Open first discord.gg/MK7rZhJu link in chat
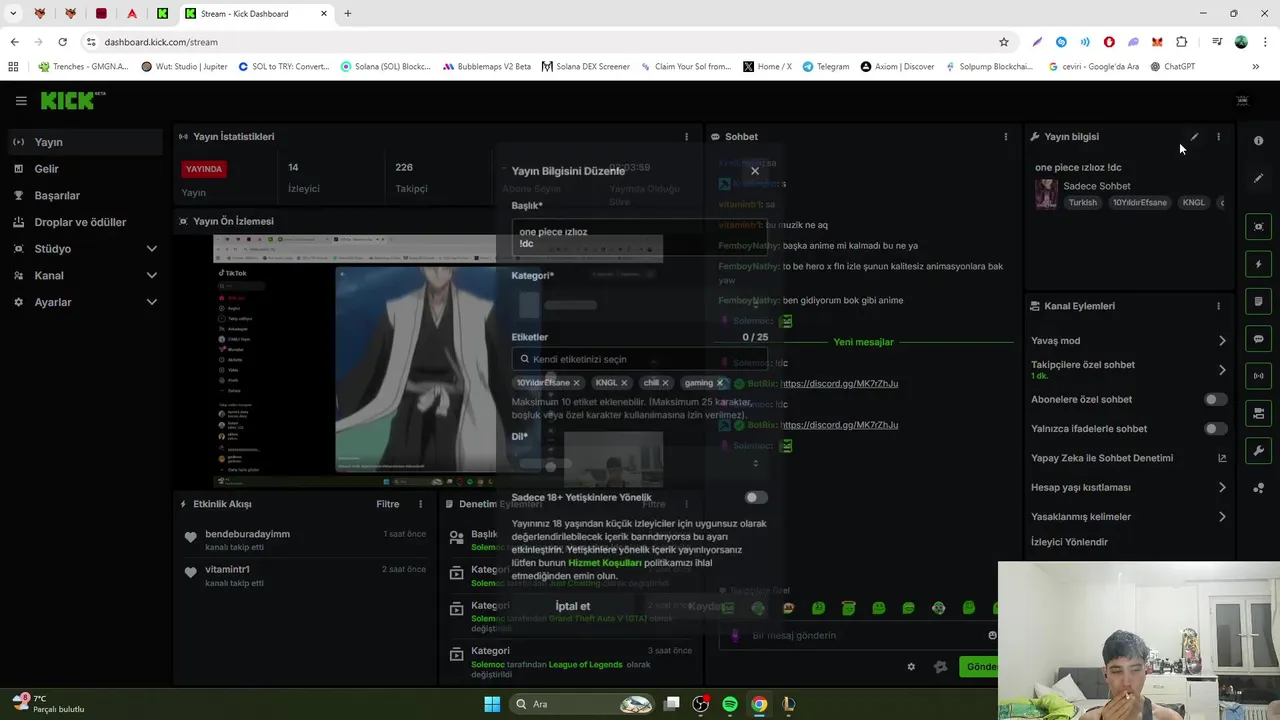This screenshot has width=1280, height=720. pos(839,384)
